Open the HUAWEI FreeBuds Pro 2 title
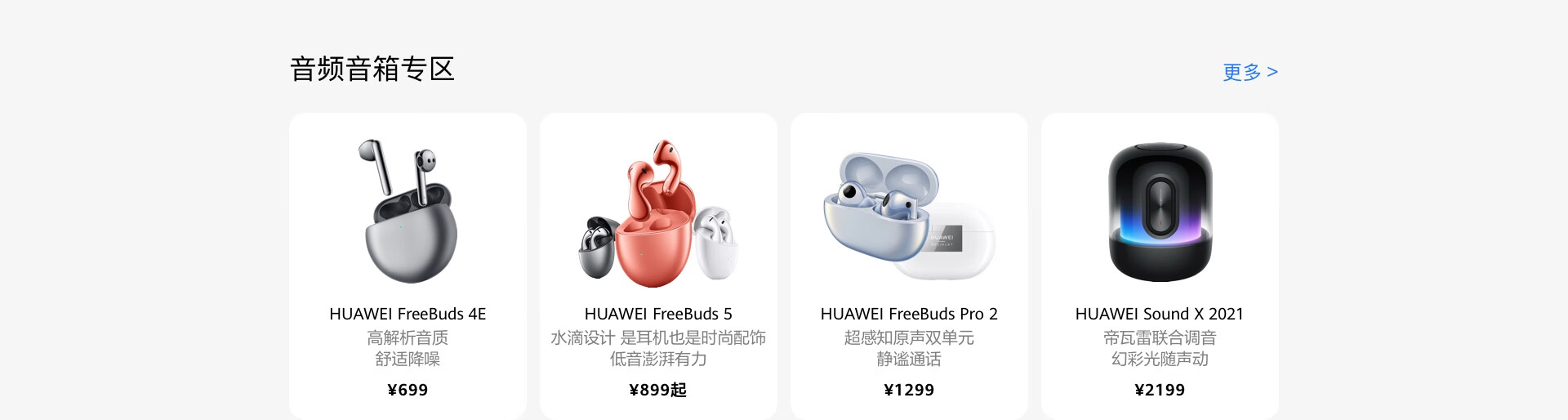Image resolution: width=1568 pixels, height=420 pixels. pos(909,314)
